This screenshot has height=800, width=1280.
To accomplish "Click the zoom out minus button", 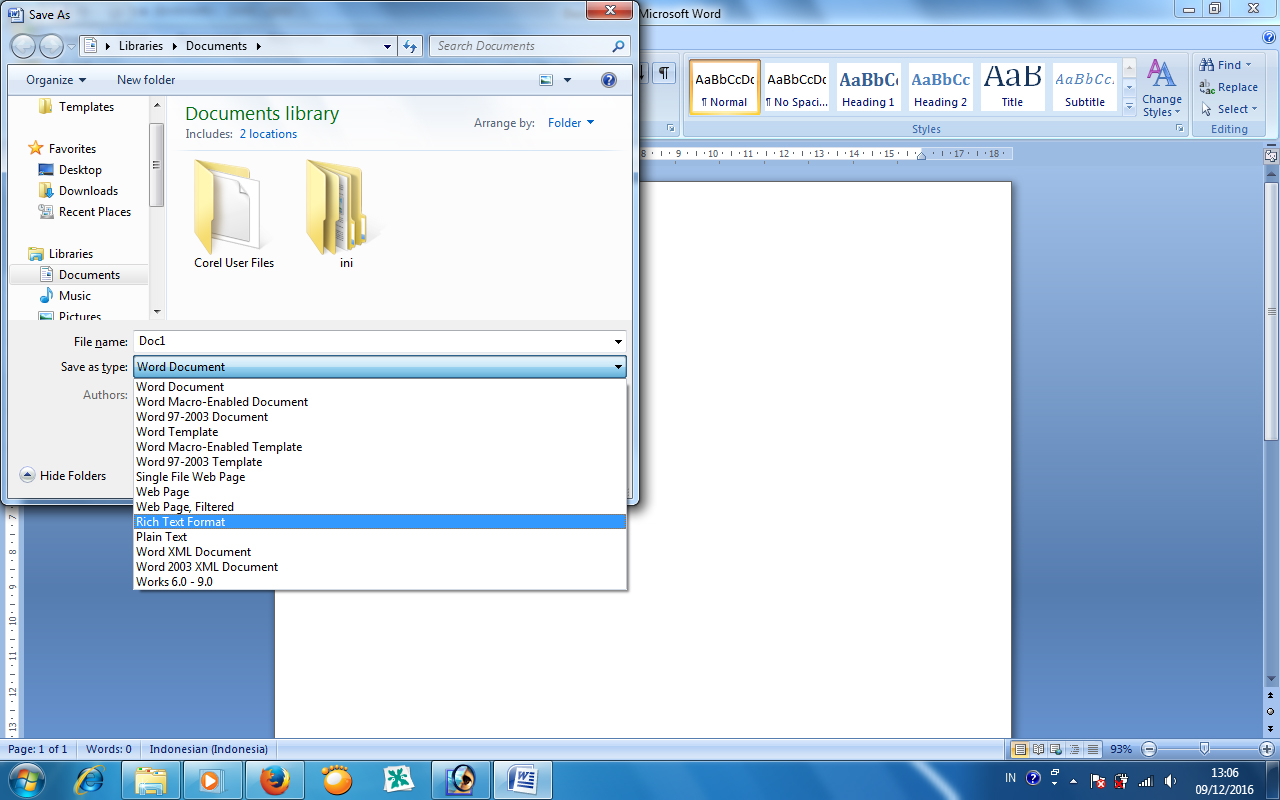I will pyautogui.click(x=1149, y=749).
